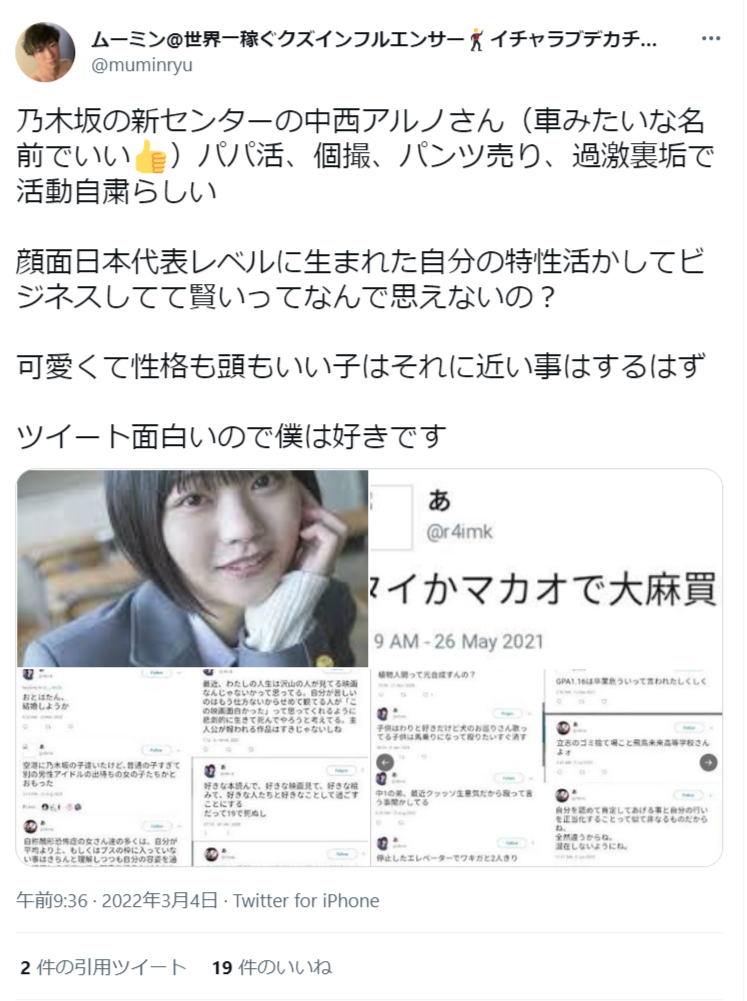This screenshot has height=1001, width=747.
Task: Open the author's display name link
Action: tap(374, 40)
